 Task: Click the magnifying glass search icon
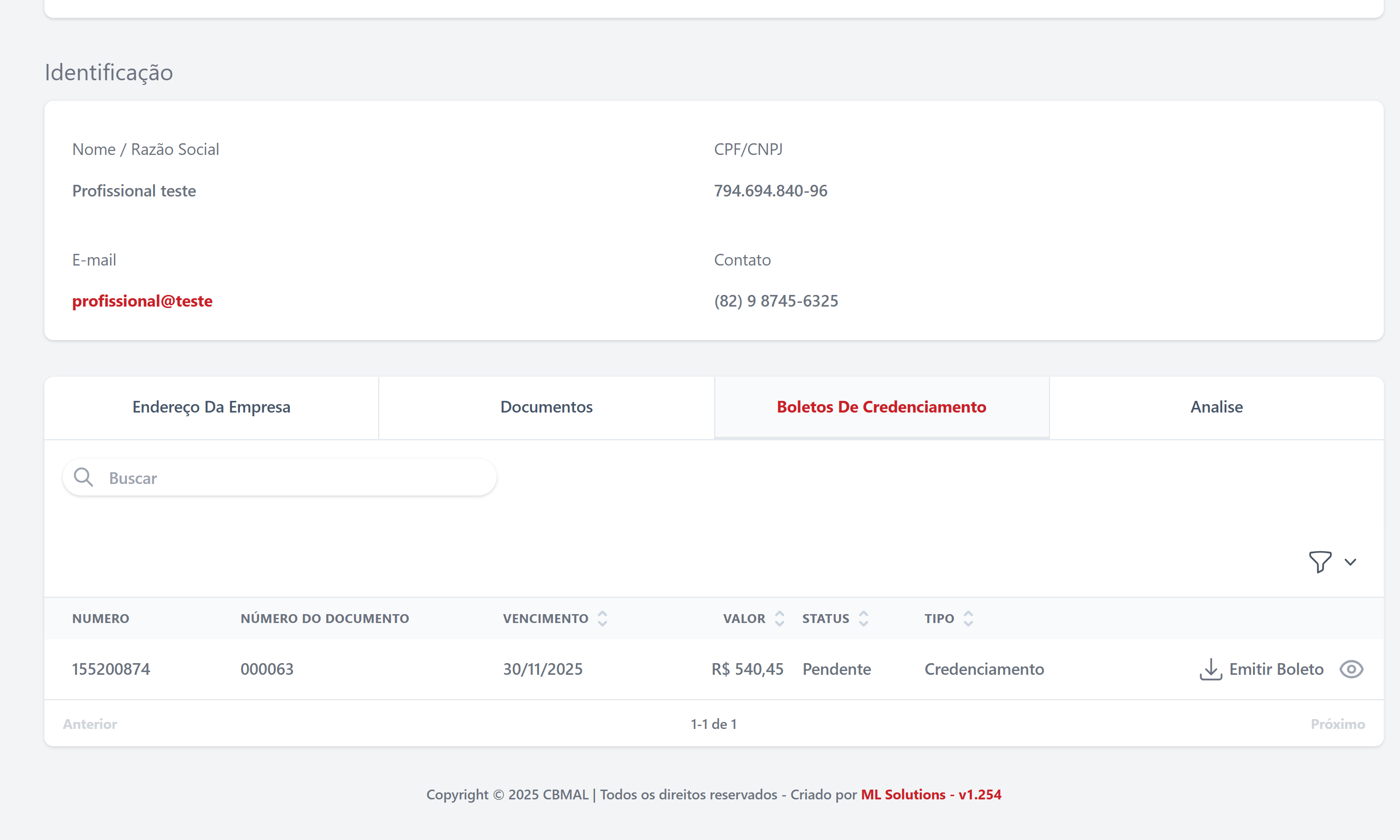83,477
